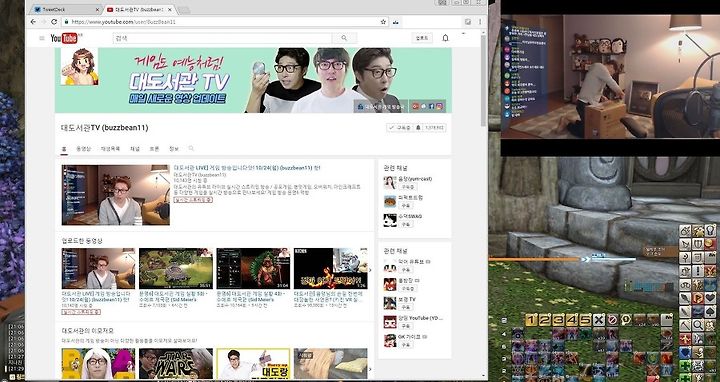This screenshot has height=382, width=720.
Task: Click the X marker in game hotbar
Action: (599, 320)
